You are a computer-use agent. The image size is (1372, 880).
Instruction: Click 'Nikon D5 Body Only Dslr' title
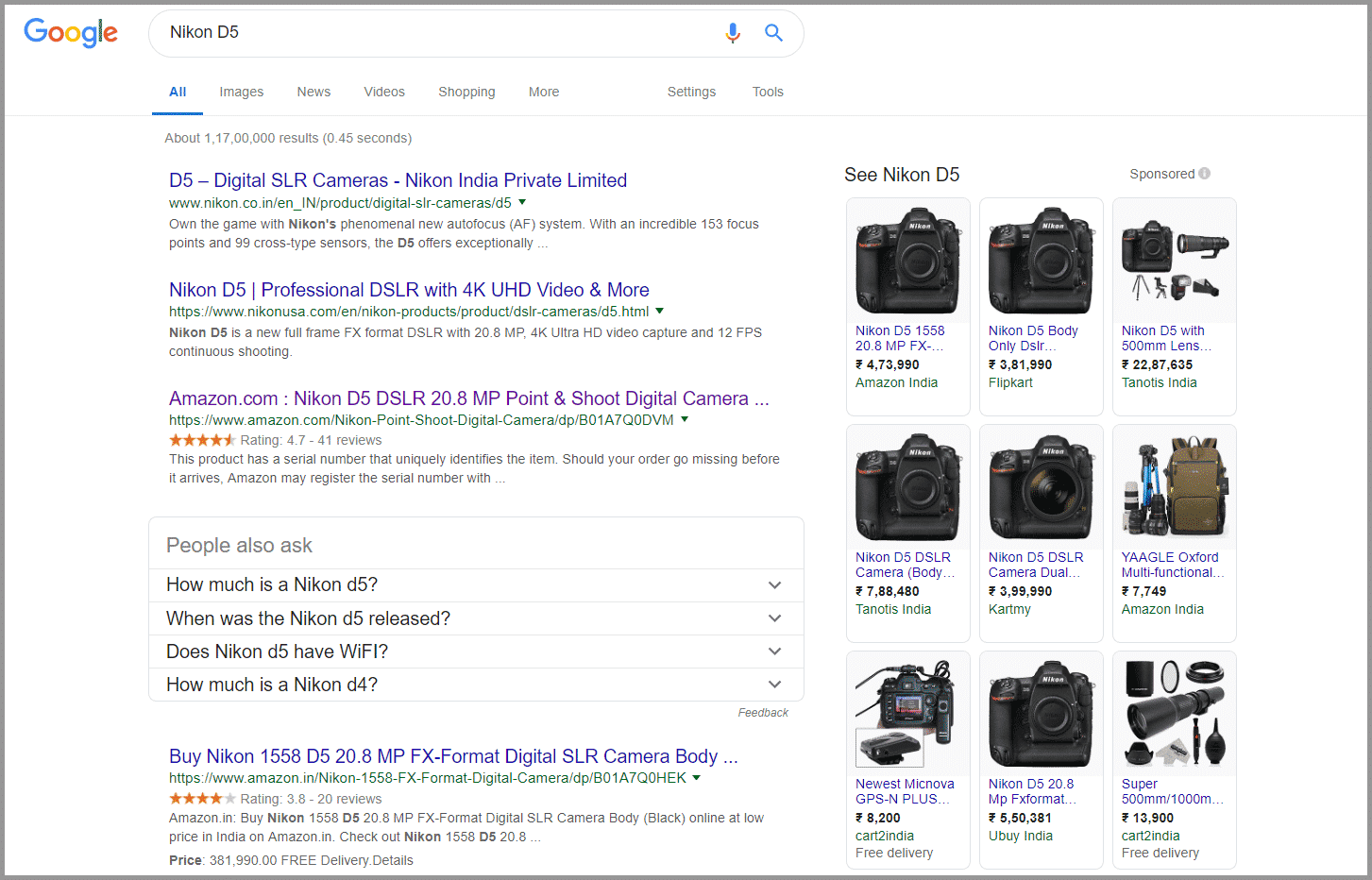point(1033,338)
